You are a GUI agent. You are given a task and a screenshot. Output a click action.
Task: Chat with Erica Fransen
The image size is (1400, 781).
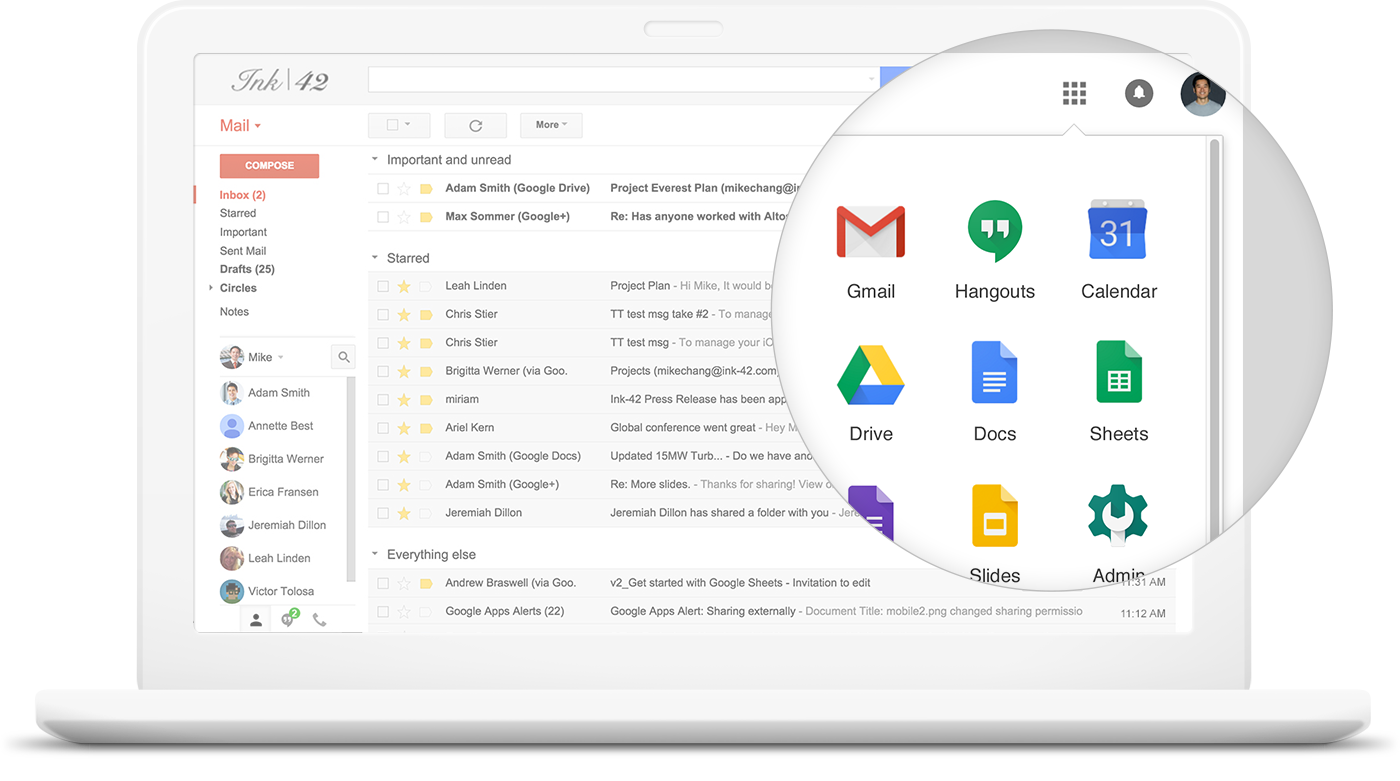[x=283, y=492]
